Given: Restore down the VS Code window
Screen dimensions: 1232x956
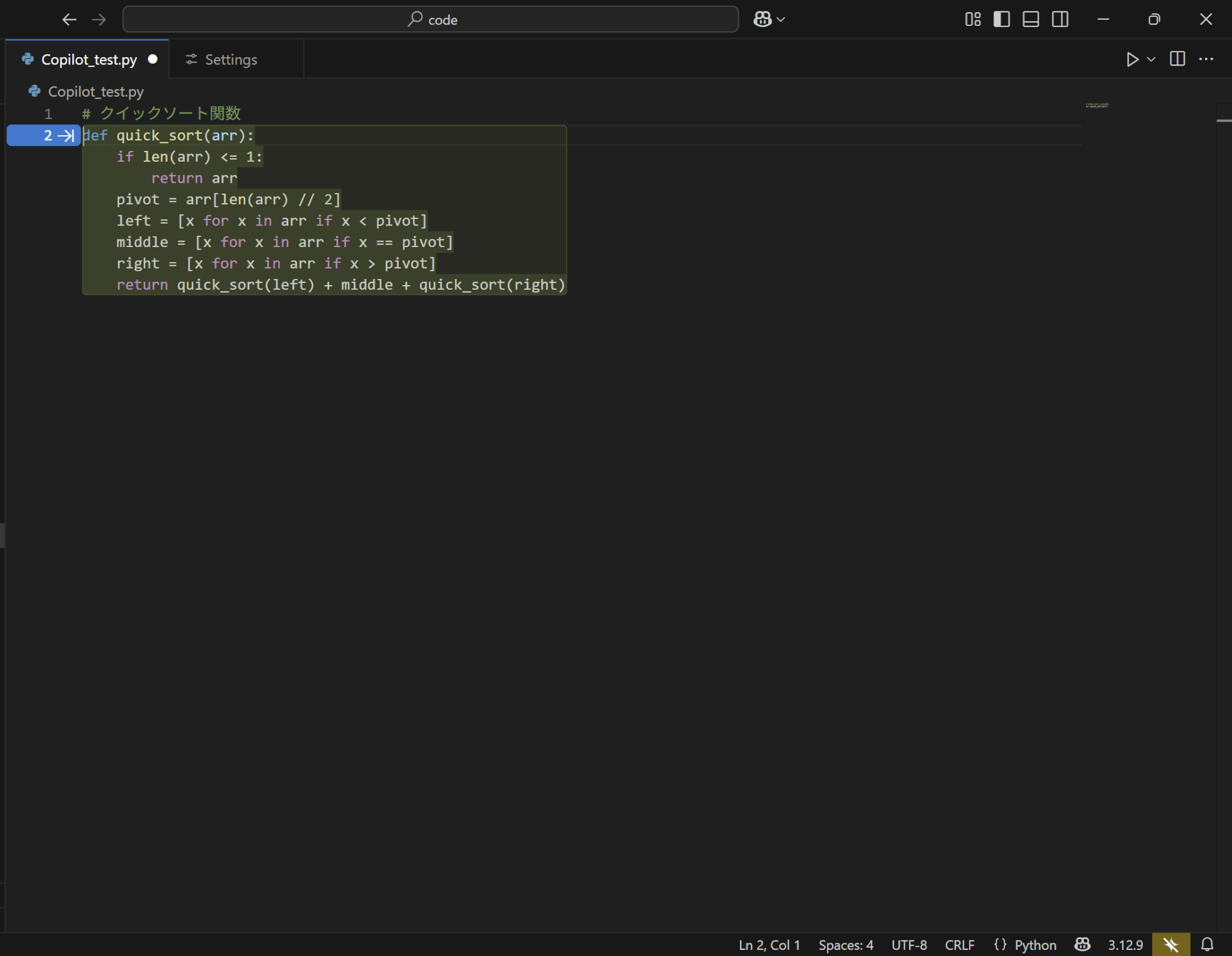Looking at the screenshot, I should [1154, 19].
